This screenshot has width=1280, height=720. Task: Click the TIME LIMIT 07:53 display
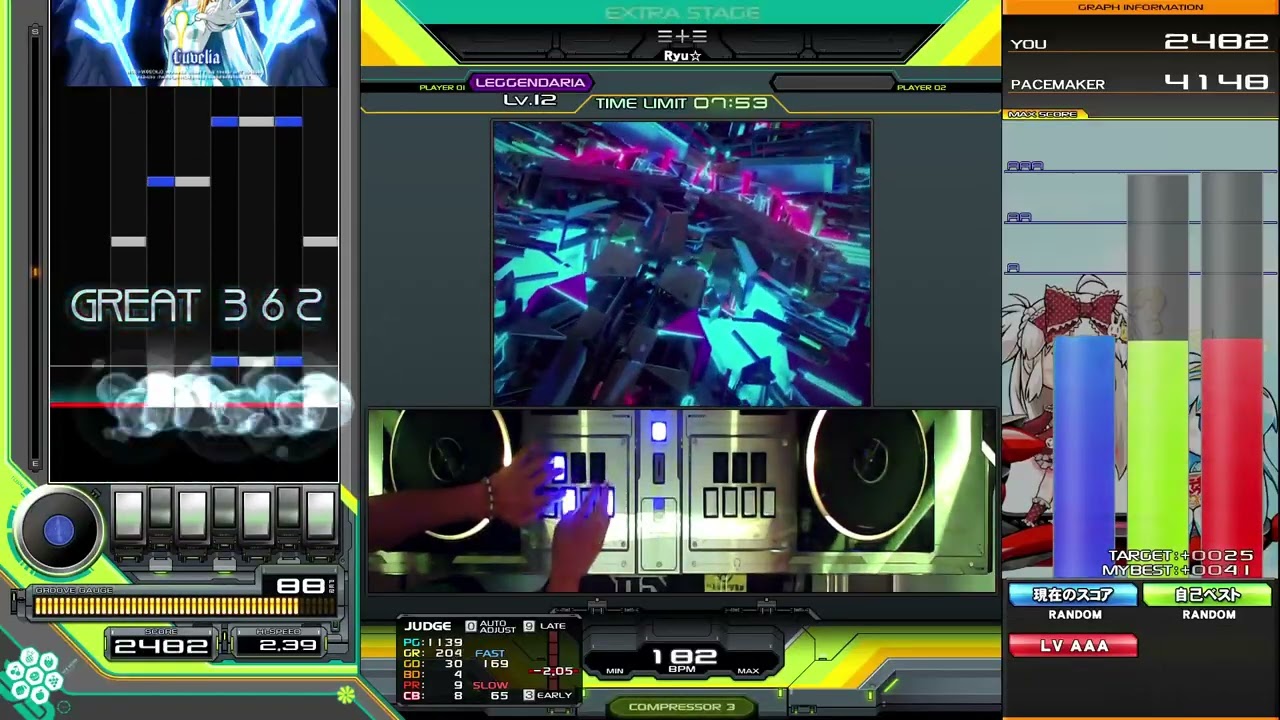coord(682,103)
